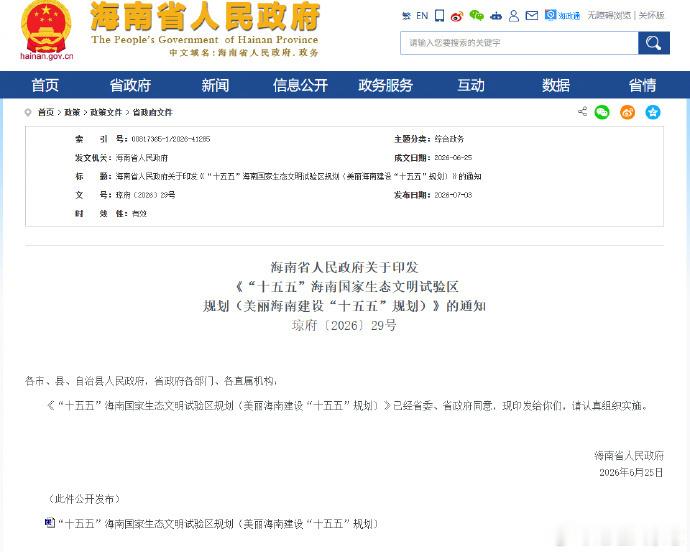The image size is (690, 552).
Task: Open the 海政通 portal link
Action: point(562,15)
